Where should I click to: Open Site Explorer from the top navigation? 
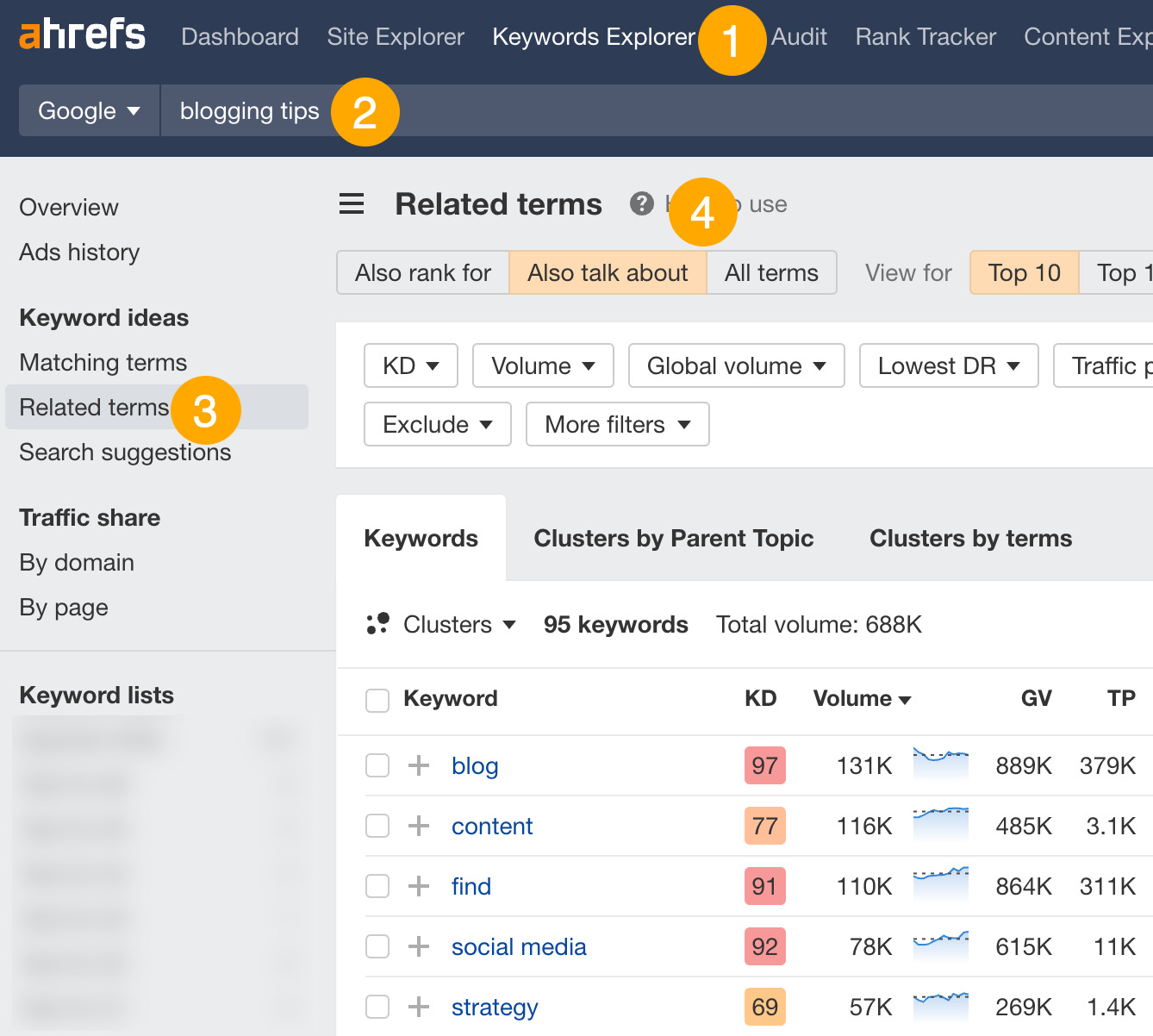(396, 37)
